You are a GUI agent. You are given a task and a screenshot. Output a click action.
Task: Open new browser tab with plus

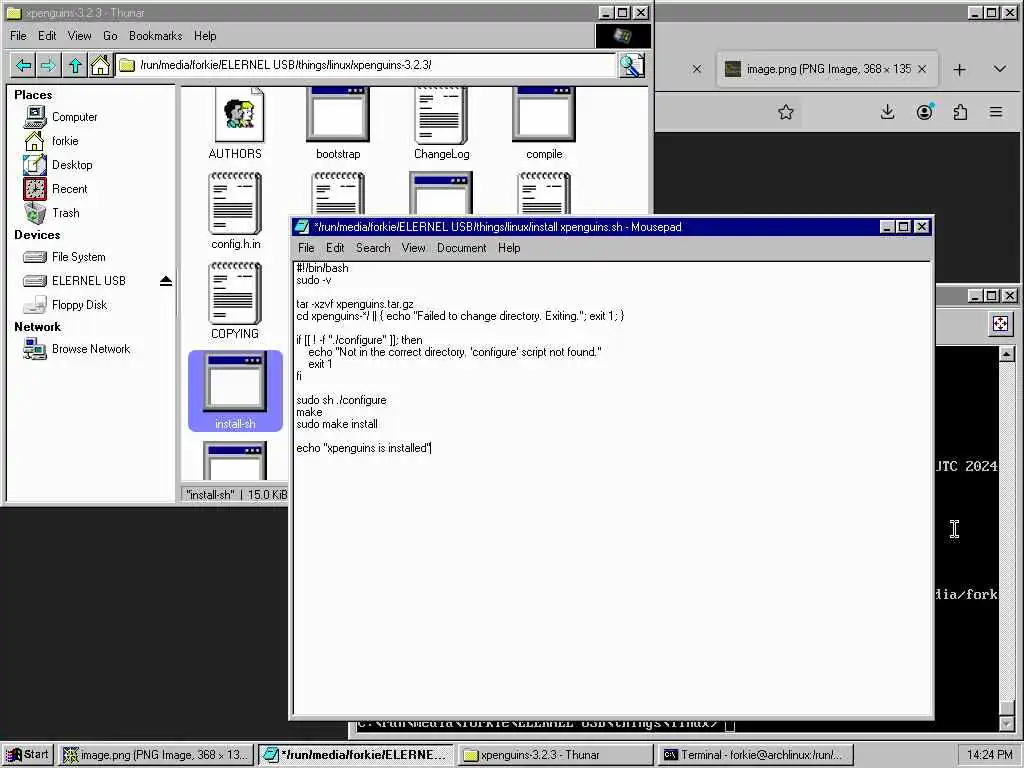959,69
